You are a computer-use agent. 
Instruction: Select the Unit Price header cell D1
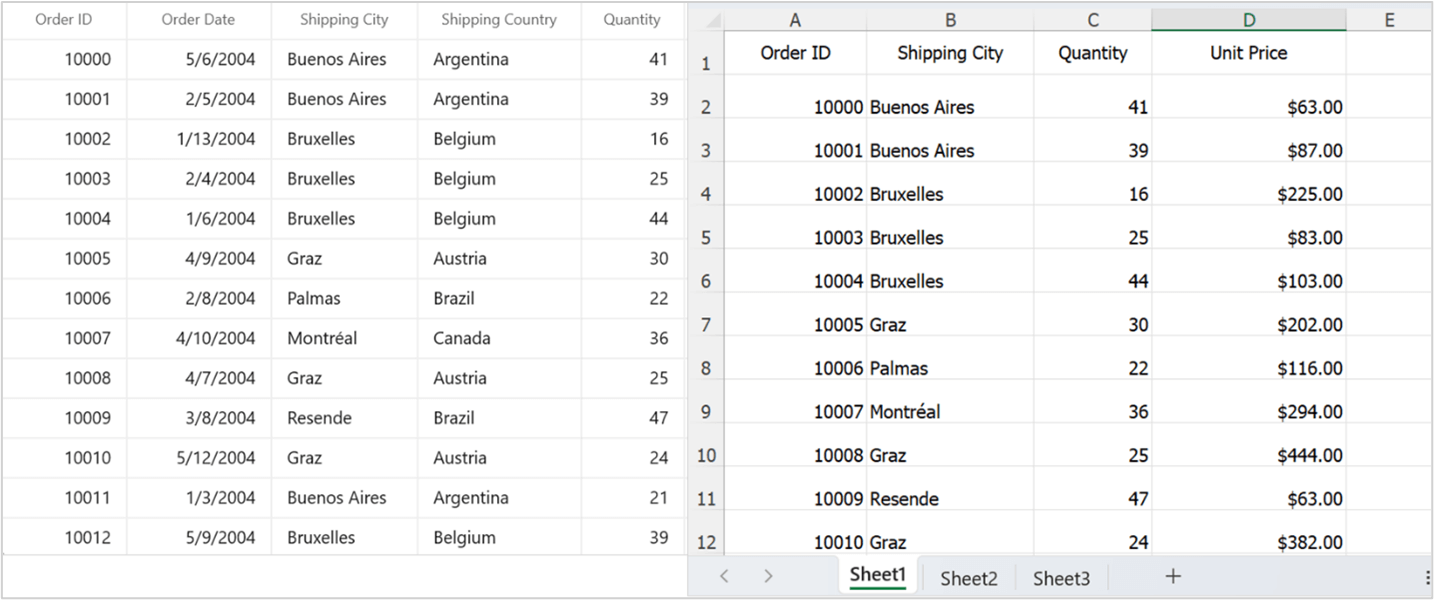pos(1250,53)
